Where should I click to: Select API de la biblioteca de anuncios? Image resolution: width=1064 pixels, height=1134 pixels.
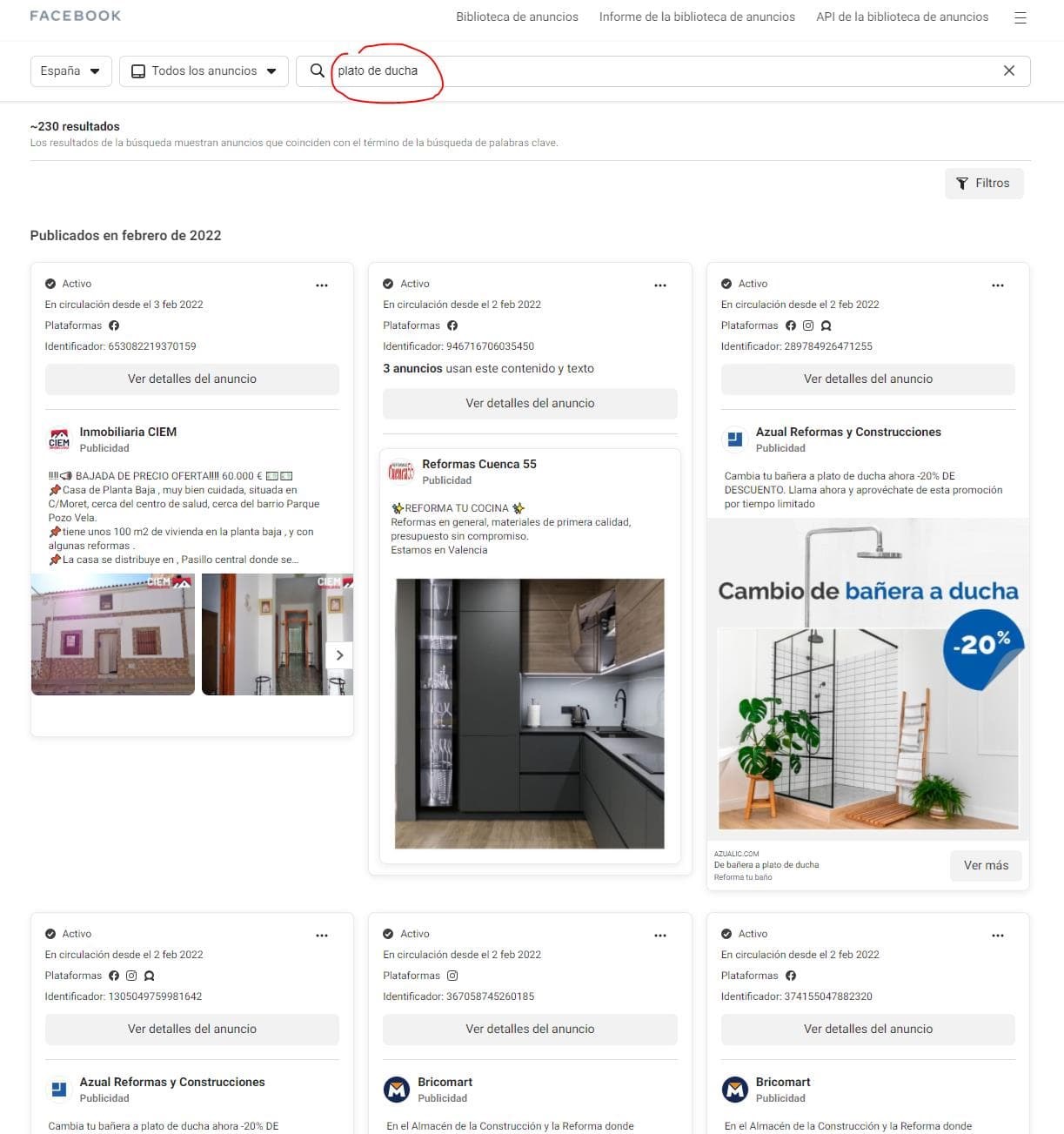click(x=902, y=17)
